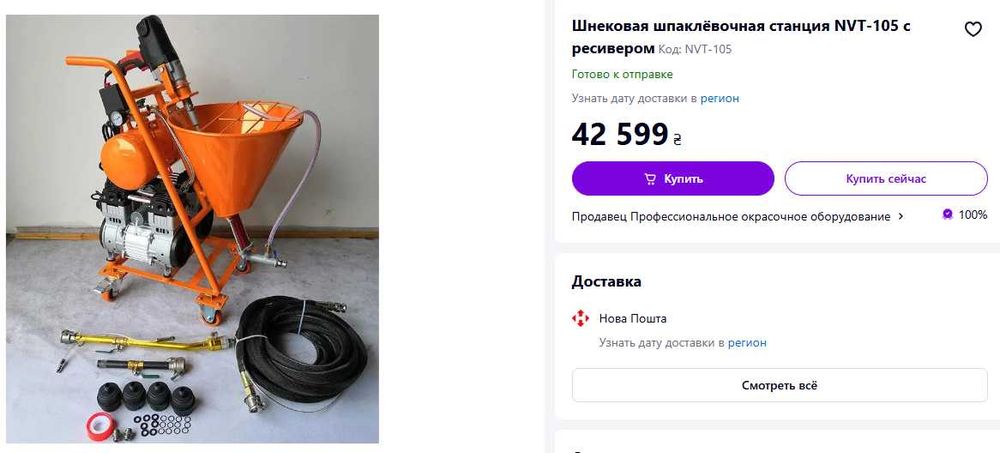Click the Код: NVT-105 product code
1000x453 pixels.
point(695,49)
